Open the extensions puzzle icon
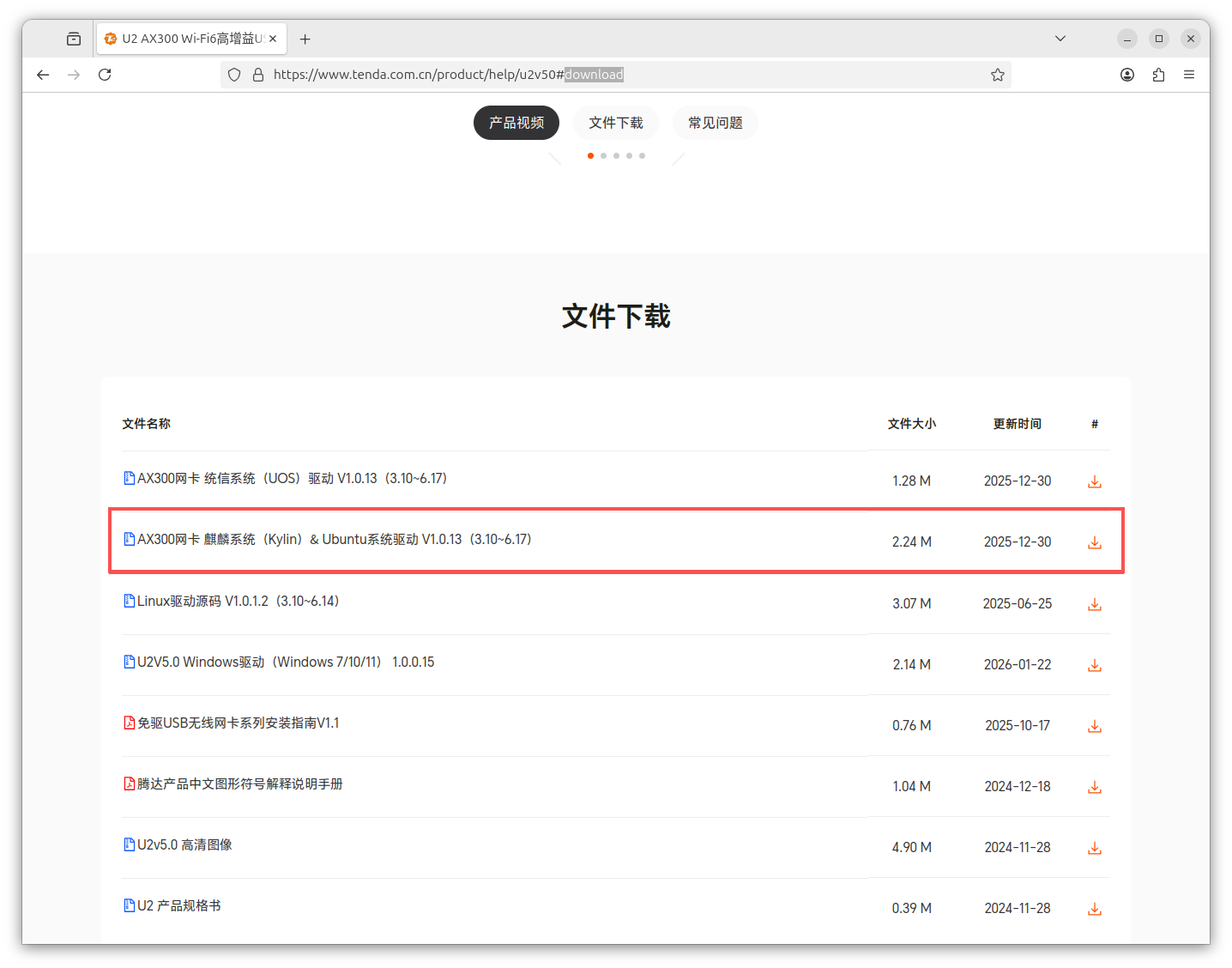 tap(1158, 75)
